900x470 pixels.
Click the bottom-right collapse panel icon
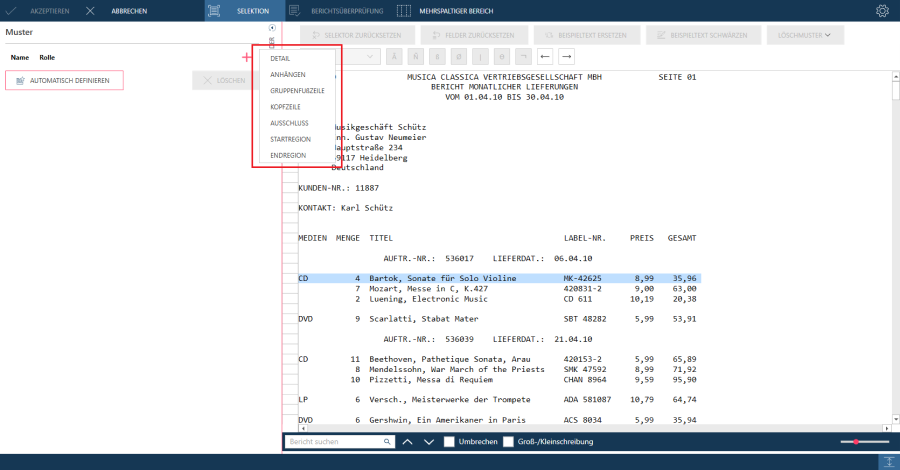[886, 461]
